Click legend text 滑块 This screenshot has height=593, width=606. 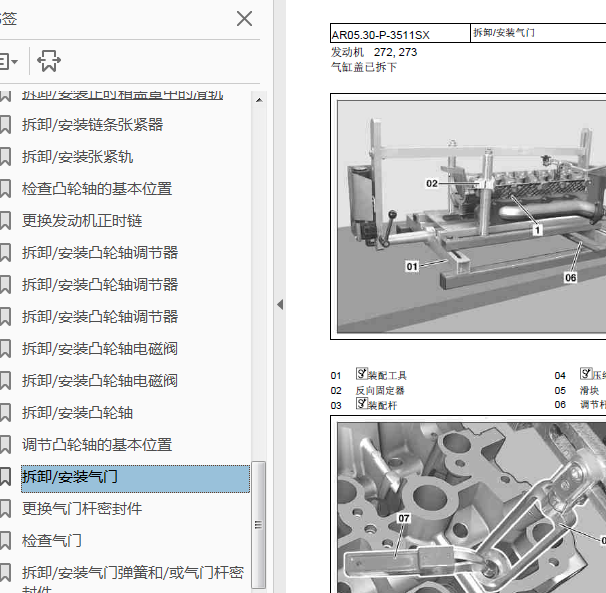pos(589,390)
